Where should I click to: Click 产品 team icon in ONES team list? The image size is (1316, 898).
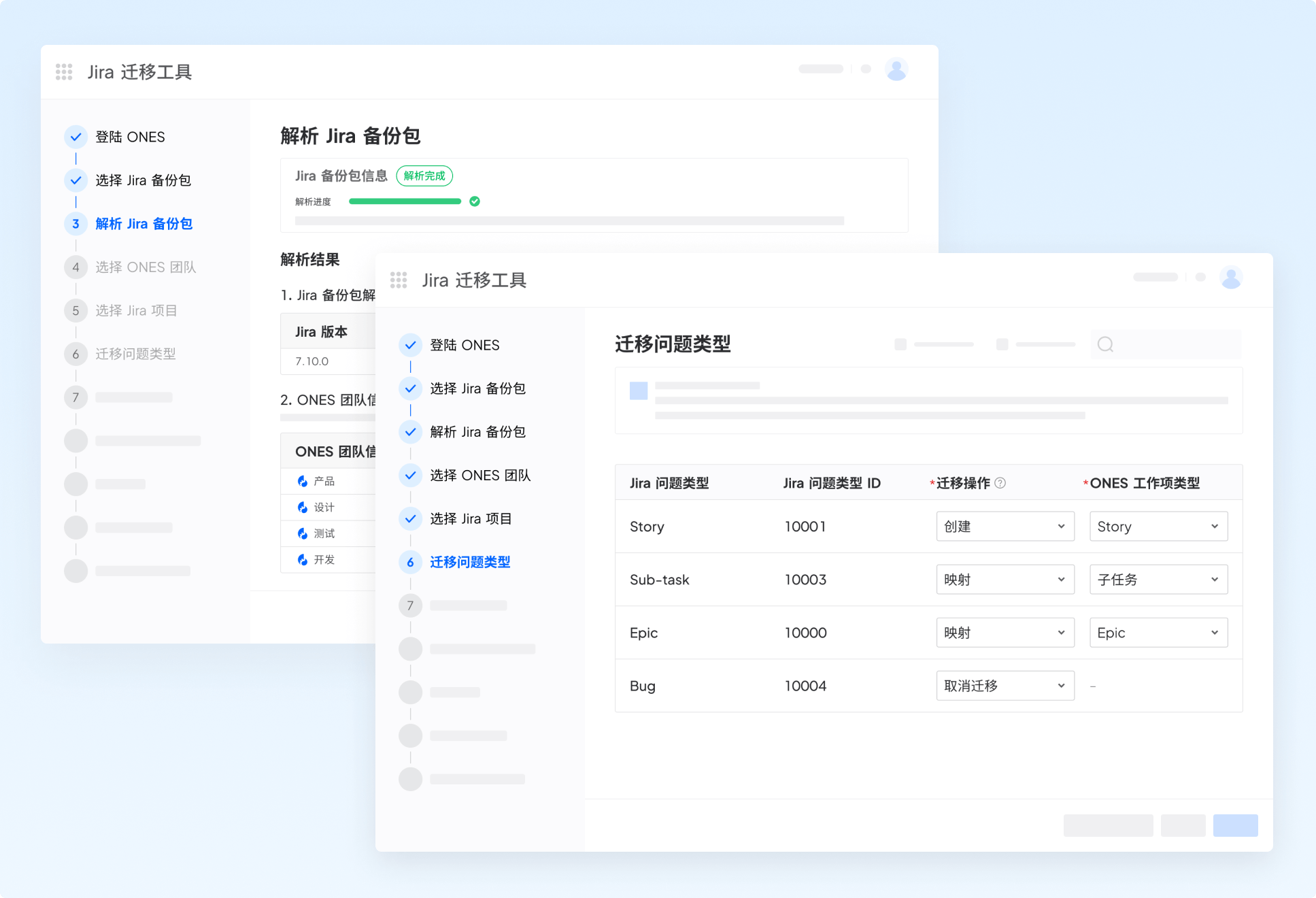pyautogui.click(x=303, y=481)
